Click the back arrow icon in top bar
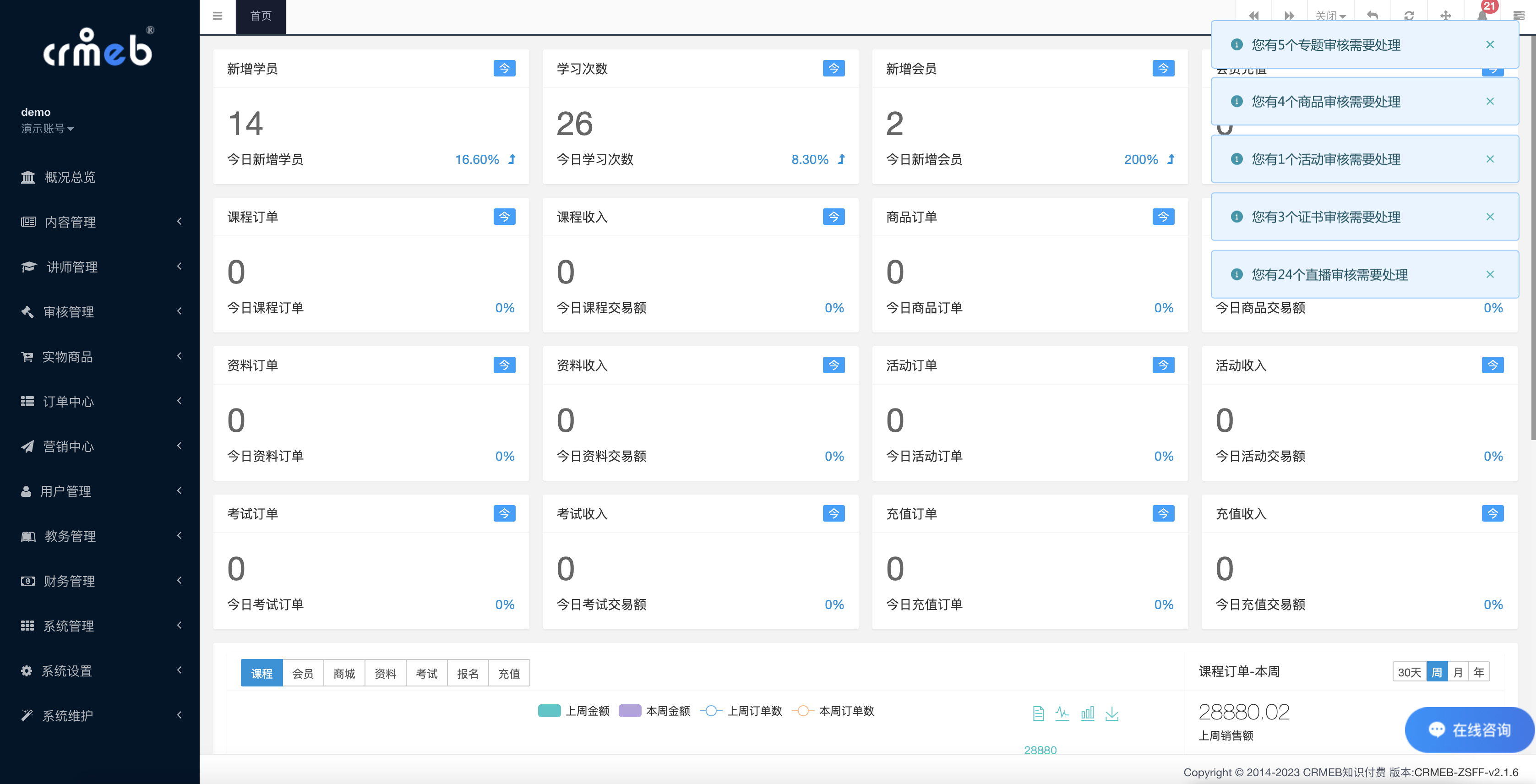Screen dimensions: 1536x784 (x=1372, y=16)
